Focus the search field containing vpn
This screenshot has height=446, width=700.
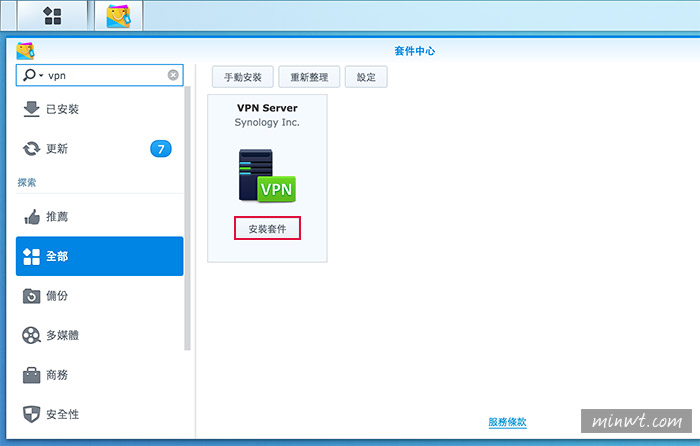pos(100,75)
